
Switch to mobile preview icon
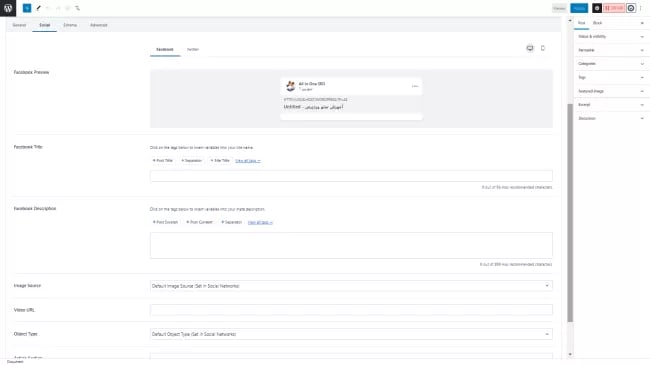pos(543,48)
